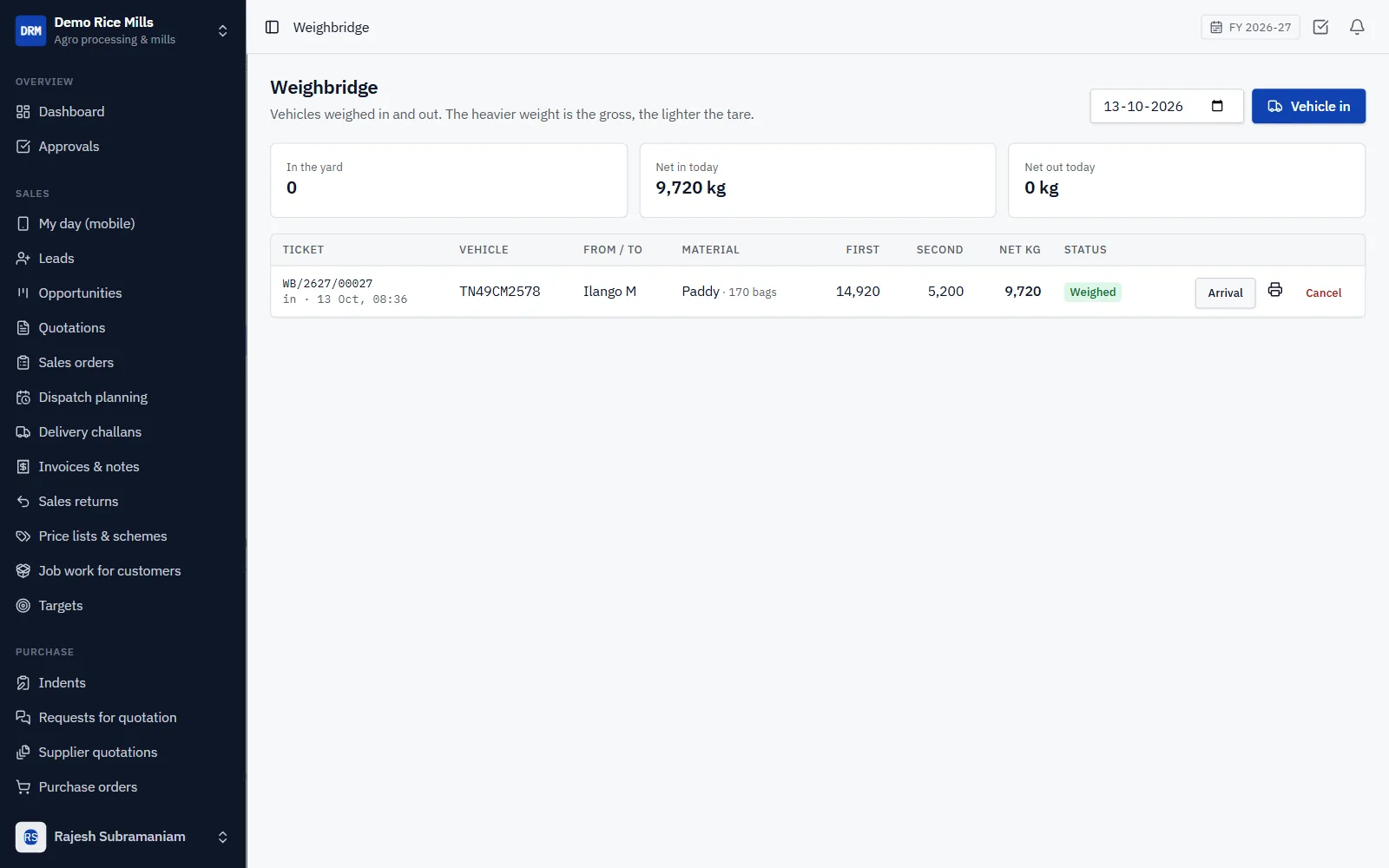Image resolution: width=1389 pixels, height=868 pixels.
Task: Open the tasks checkbox icon in header
Action: click(x=1320, y=27)
